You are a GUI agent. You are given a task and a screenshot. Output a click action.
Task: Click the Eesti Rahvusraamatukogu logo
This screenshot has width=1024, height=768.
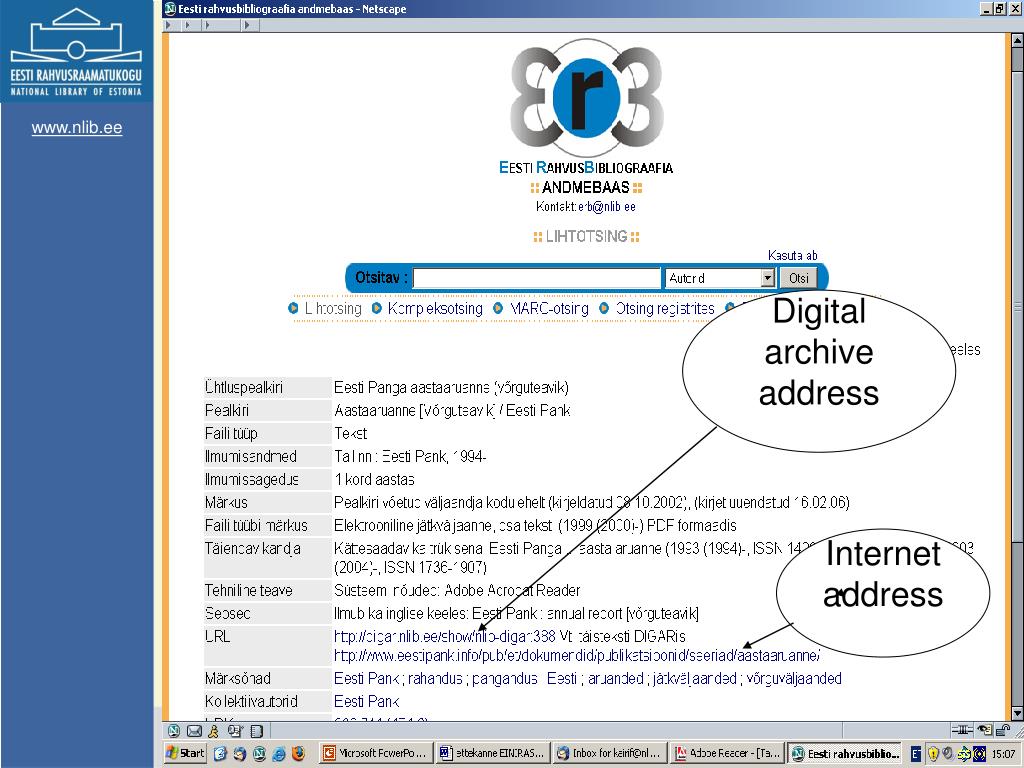pos(76,51)
